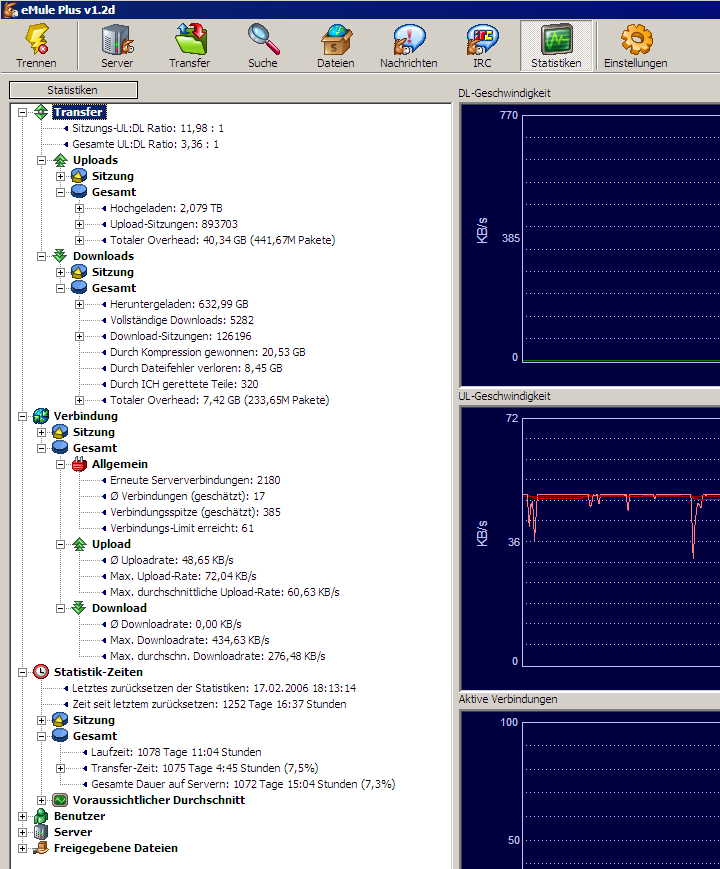720x869 pixels.
Task: Click the Downloads green arrows icon
Action: pyautogui.click(x=60, y=256)
